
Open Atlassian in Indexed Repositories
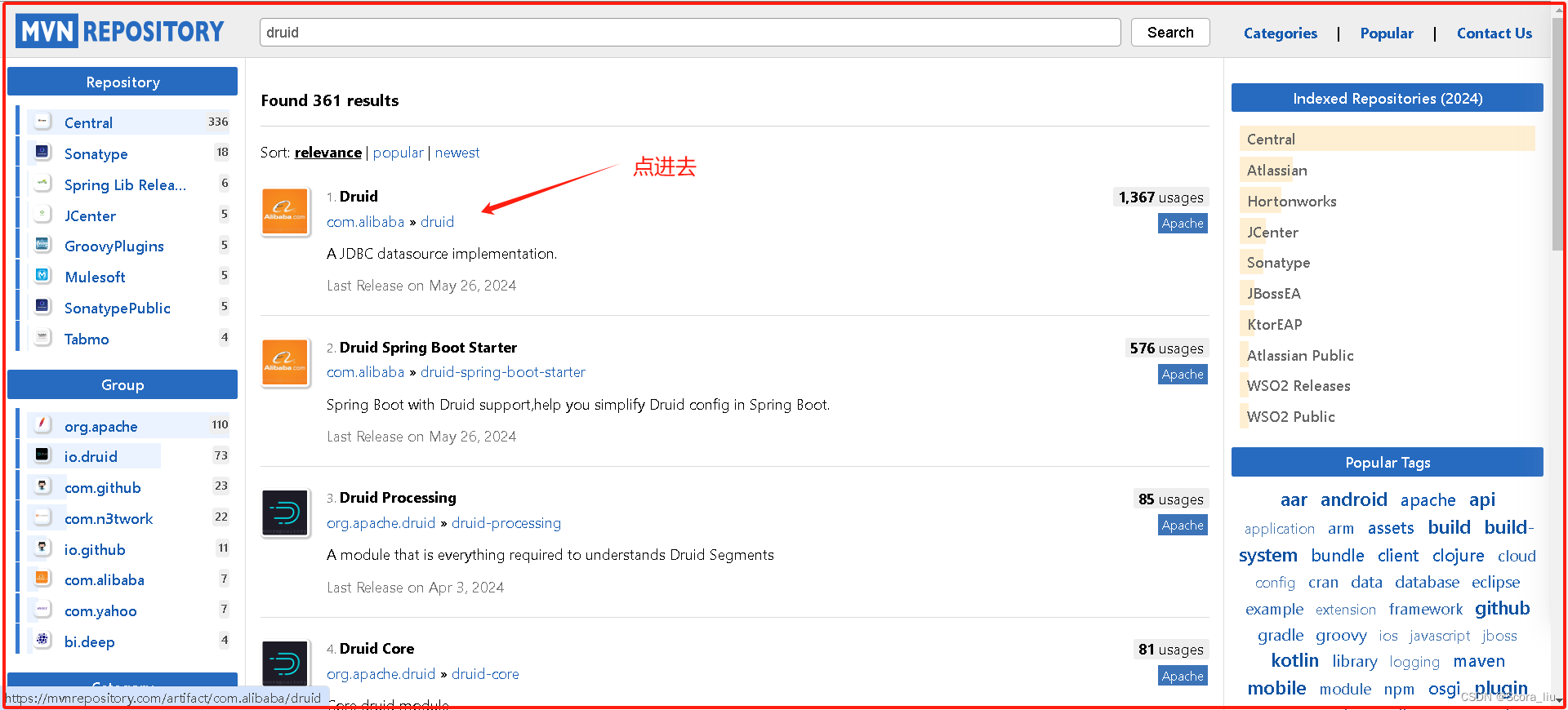click(x=1277, y=171)
